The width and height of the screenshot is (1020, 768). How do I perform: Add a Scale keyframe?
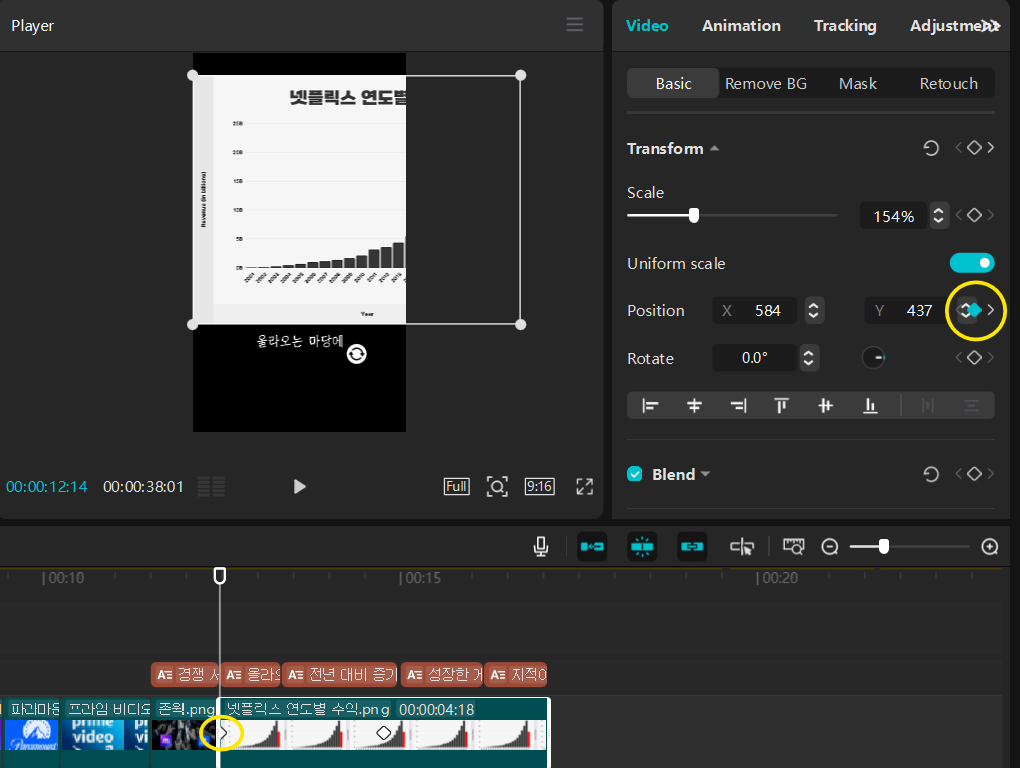point(974,215)
